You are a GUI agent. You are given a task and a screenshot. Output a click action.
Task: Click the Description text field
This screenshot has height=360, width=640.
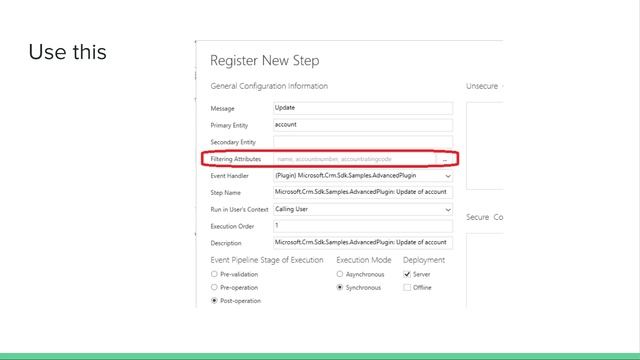363,242
